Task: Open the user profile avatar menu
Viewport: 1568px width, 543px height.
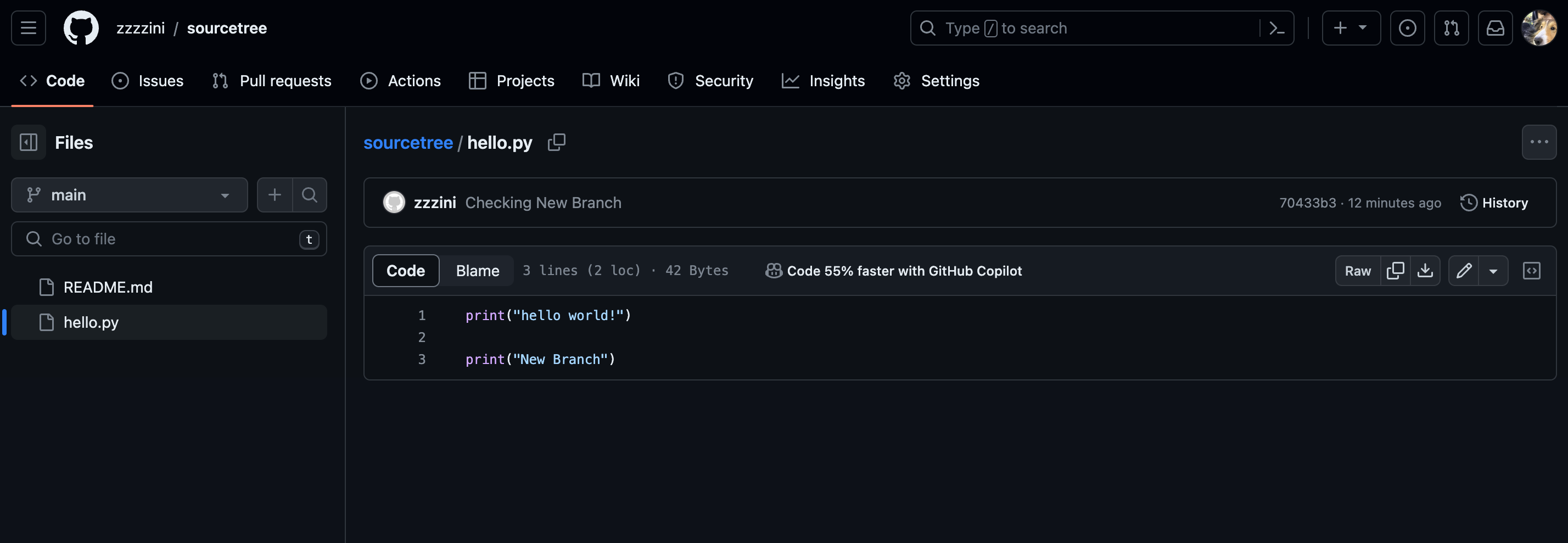Action: [1539, 28]
